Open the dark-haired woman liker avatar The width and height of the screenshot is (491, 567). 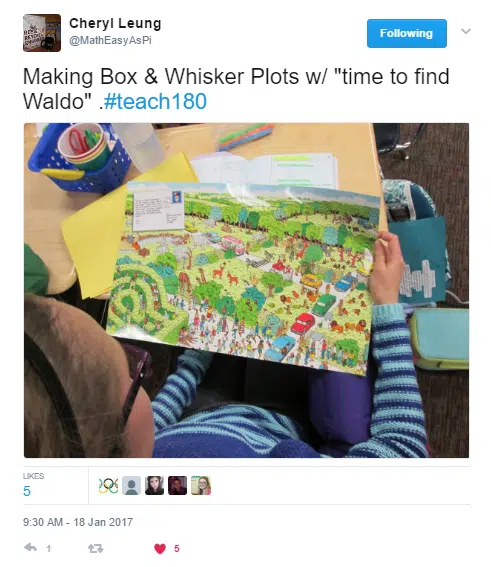154,486
